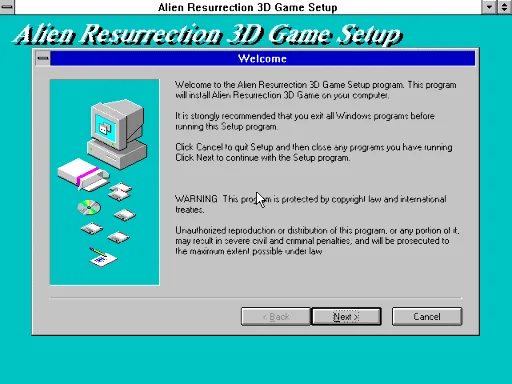Image resolution: width=512 pixels, height=384 pixels.
Task: Click the restore arrows button in the title bar
Action: tap(504, 7)
